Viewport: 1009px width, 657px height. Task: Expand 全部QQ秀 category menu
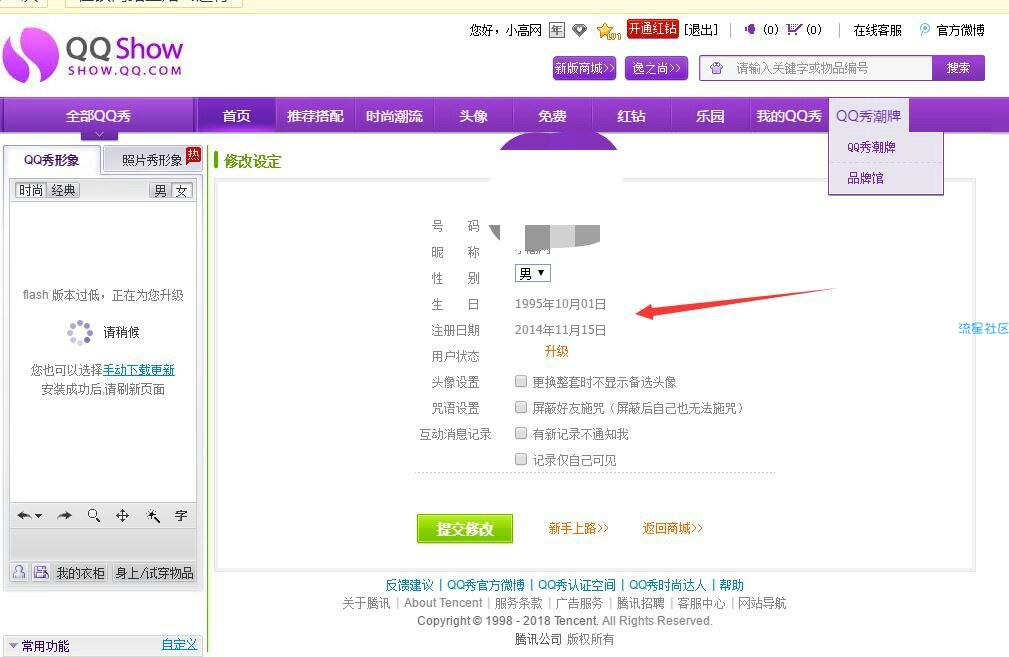tap(98, 116)
